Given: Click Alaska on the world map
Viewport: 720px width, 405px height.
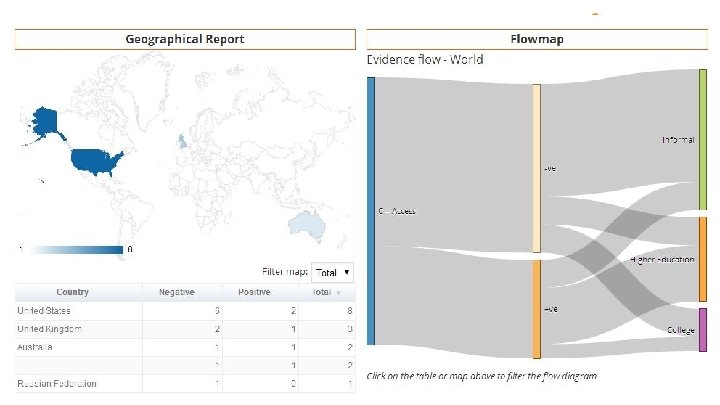Looking at the screenshot, I should coord(45,121).
